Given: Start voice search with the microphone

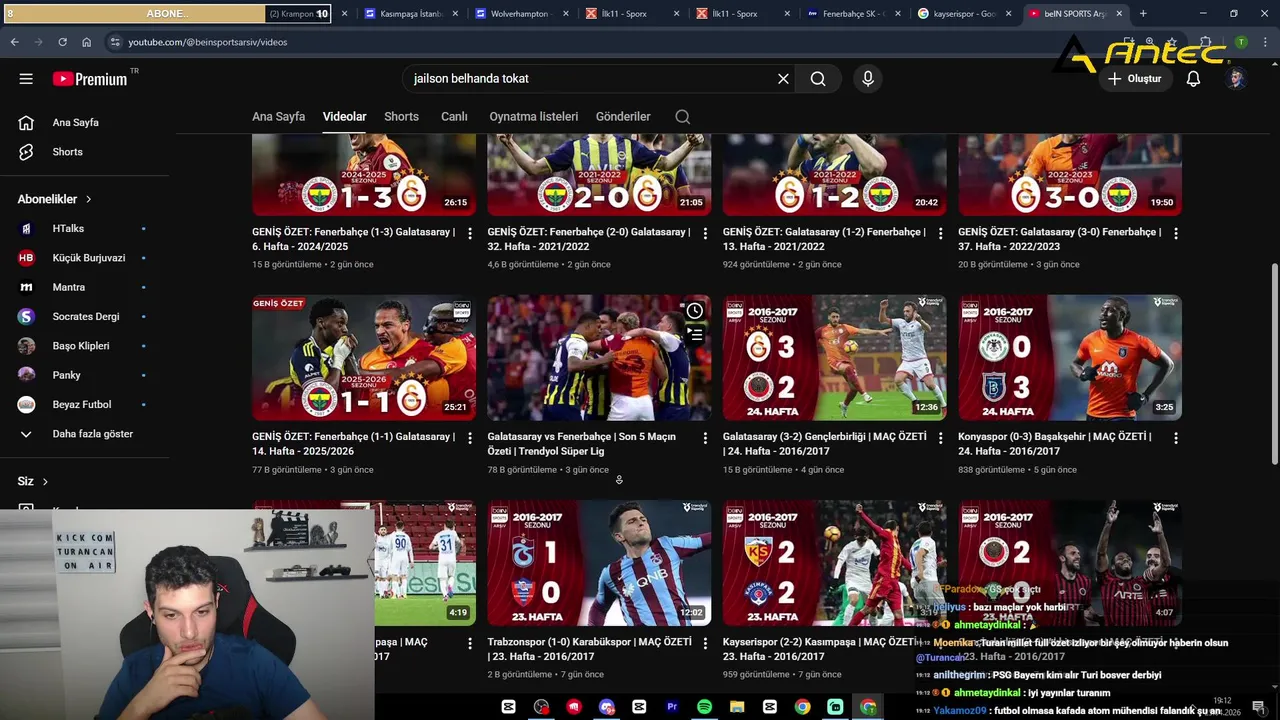Looking at the screenshot, I should [x=867, y=79].
